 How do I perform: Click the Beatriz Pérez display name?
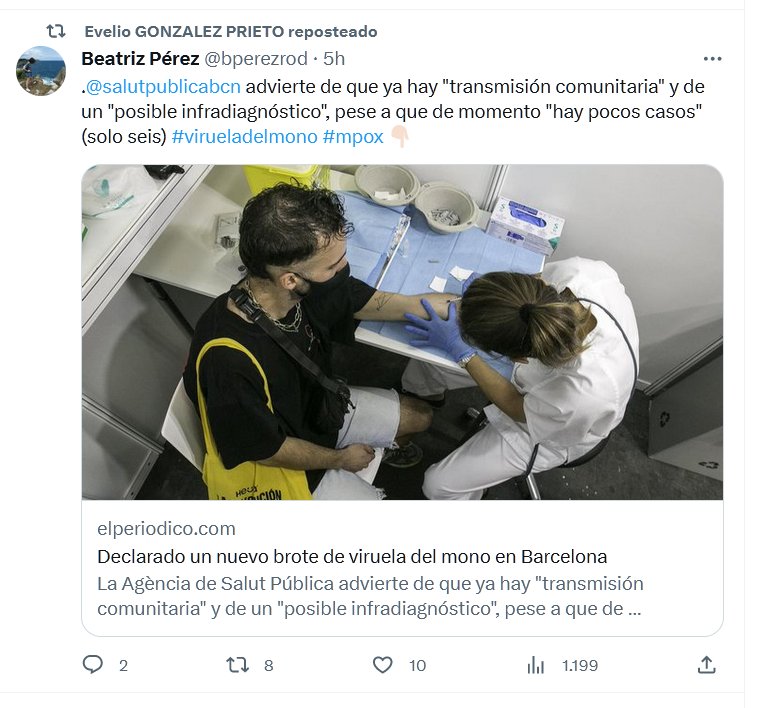pos(140,59)
